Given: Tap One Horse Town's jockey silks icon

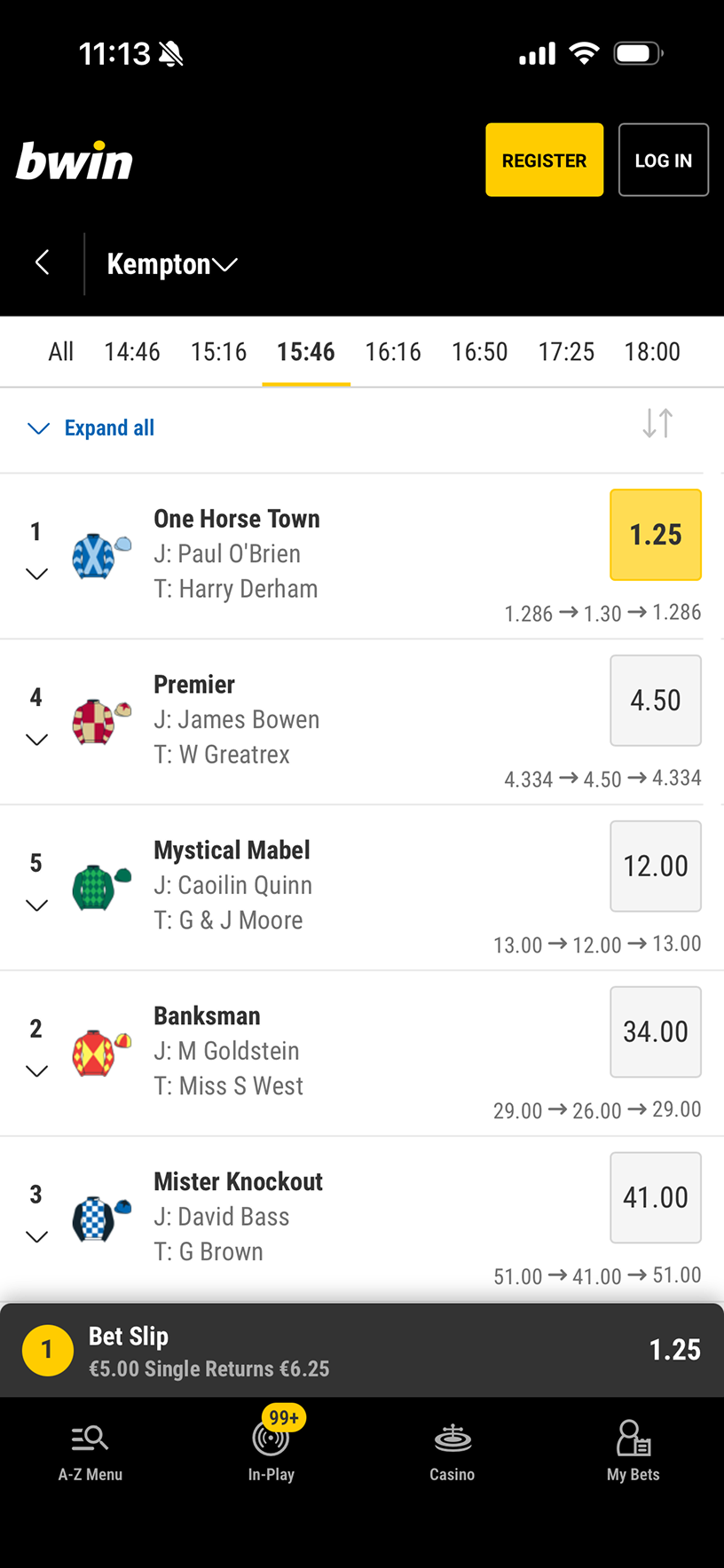Looking at the screenshot, I should (x=101, y=555).
